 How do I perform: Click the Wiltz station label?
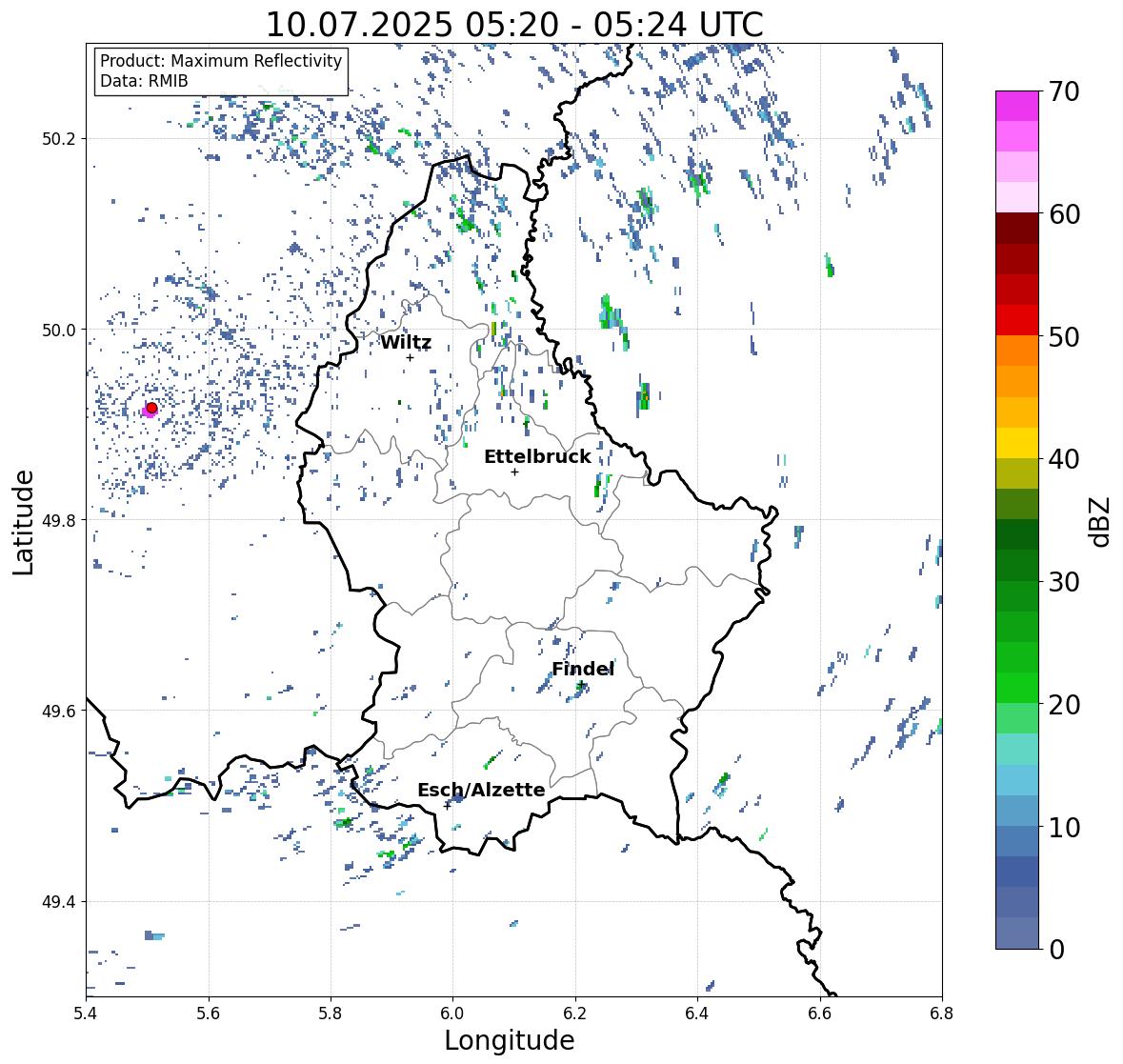click(406, 342)
